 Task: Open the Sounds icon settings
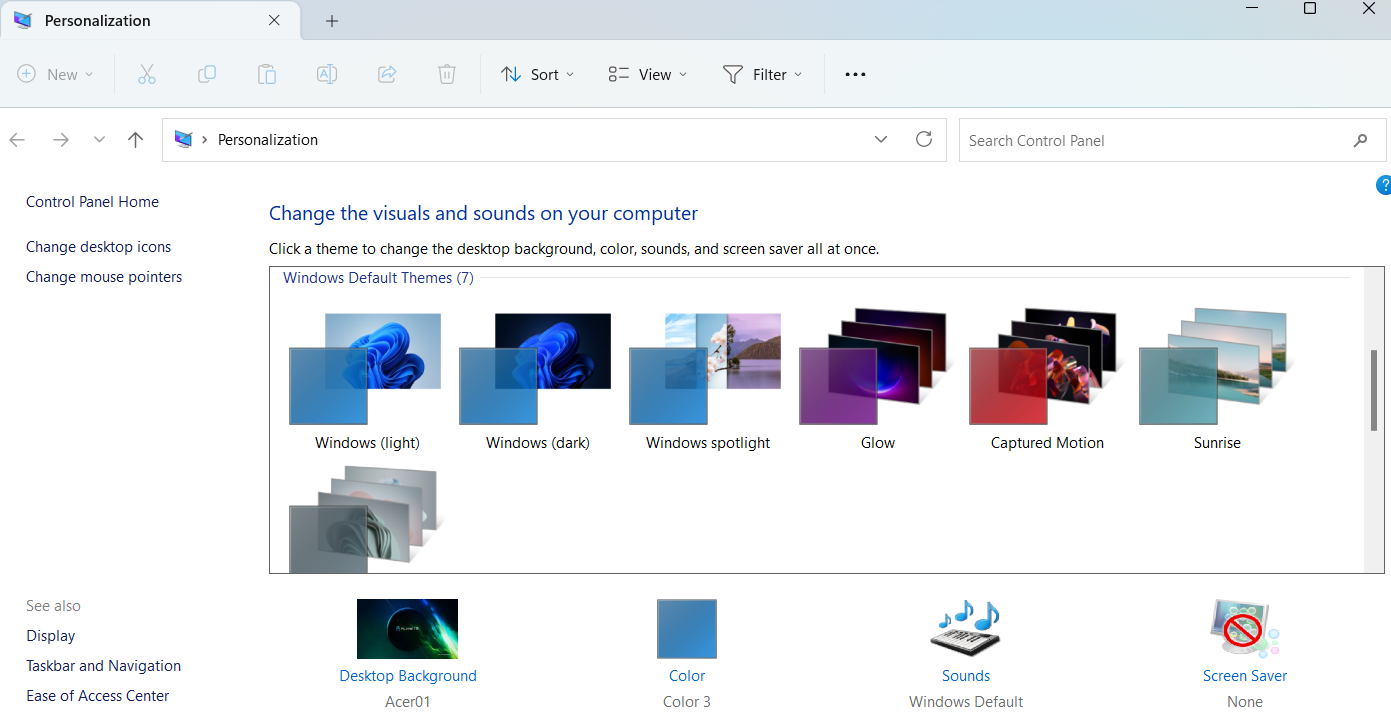[x=965, y=629]
